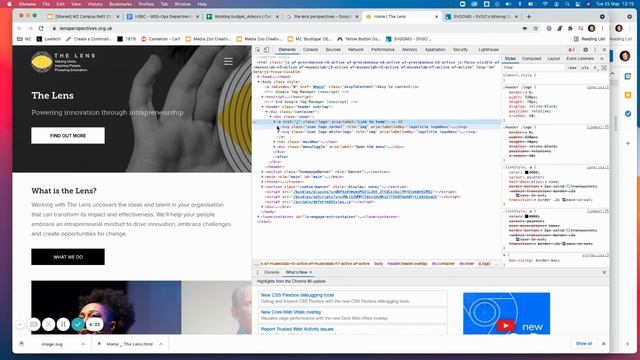Open New Core Web Vitals overlay link

[291, 312]
